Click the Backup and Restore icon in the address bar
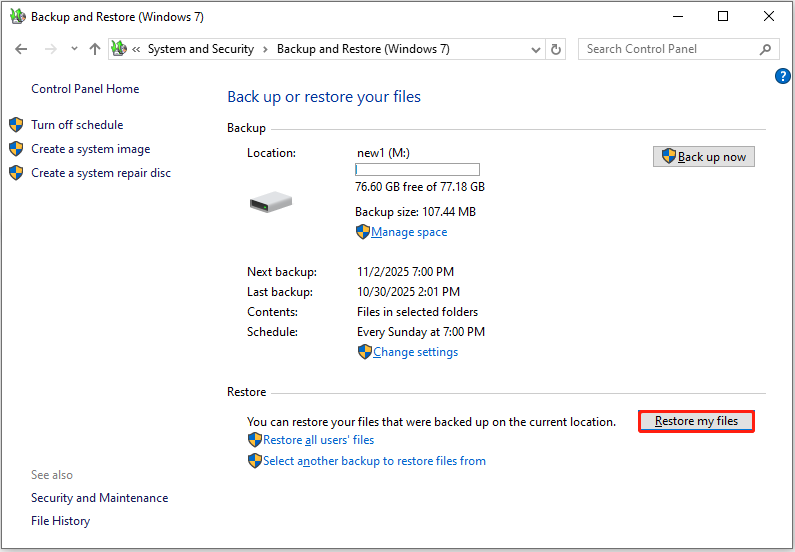 tap(119, 49)
